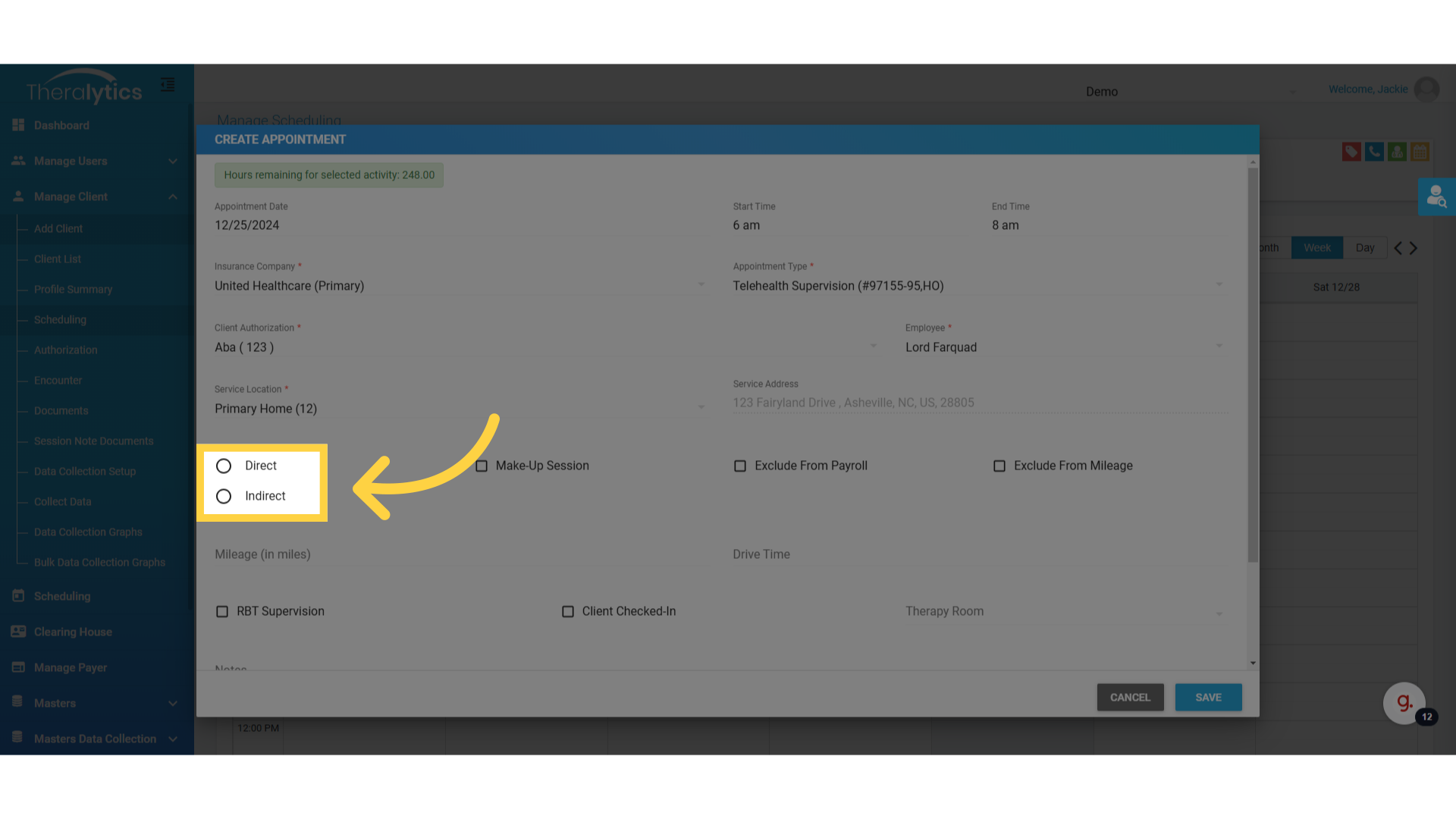Collapse sidebar using the menu toggle icon
Viewport: 1456px width, 819px height.
pos(168,85)
